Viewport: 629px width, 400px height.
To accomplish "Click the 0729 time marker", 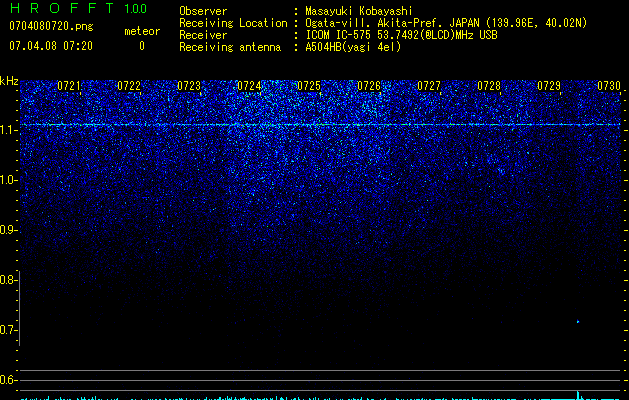I will [549, 86].
